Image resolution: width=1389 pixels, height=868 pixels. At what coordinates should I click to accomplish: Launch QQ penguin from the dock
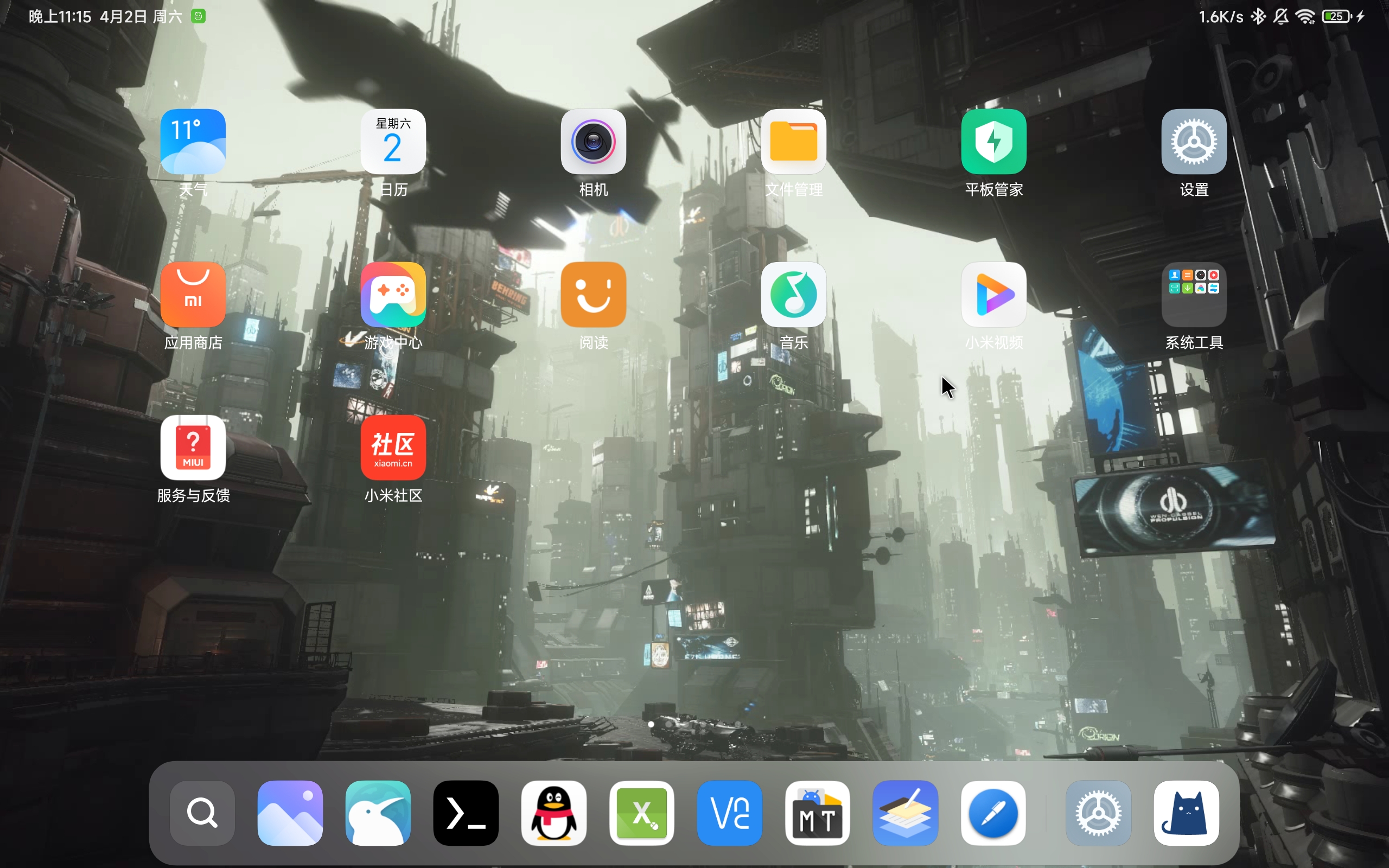point(553,813)
